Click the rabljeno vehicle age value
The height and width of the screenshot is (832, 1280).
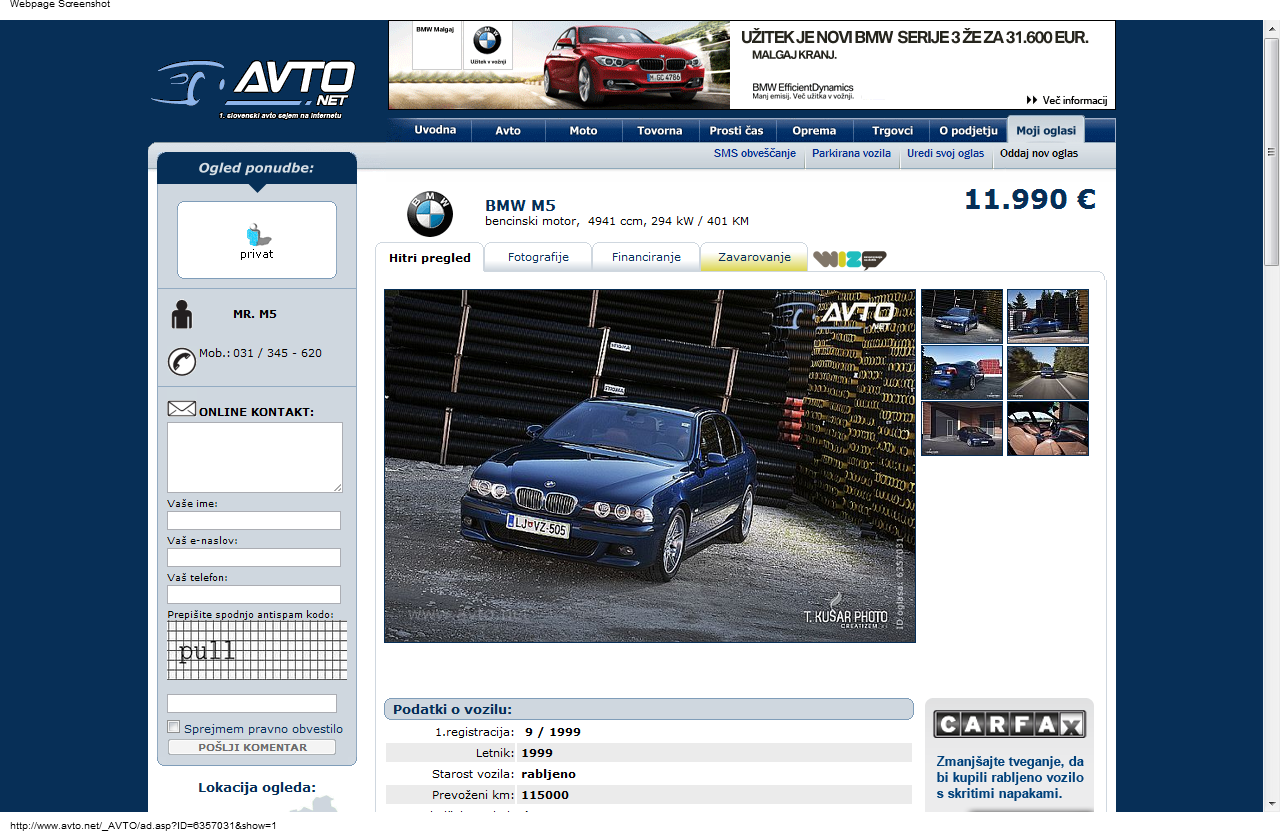pos(548,774)
